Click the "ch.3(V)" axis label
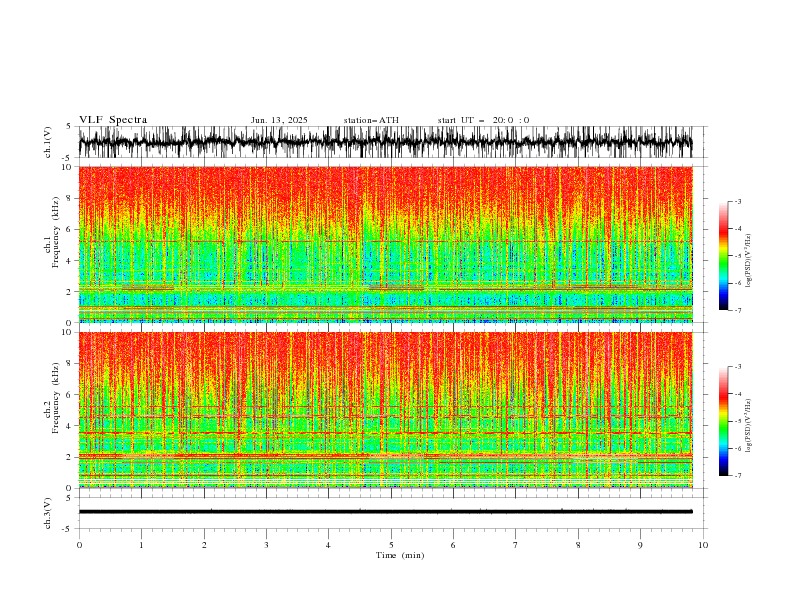Viewport: 792px width, 612px height. (47, 513)
